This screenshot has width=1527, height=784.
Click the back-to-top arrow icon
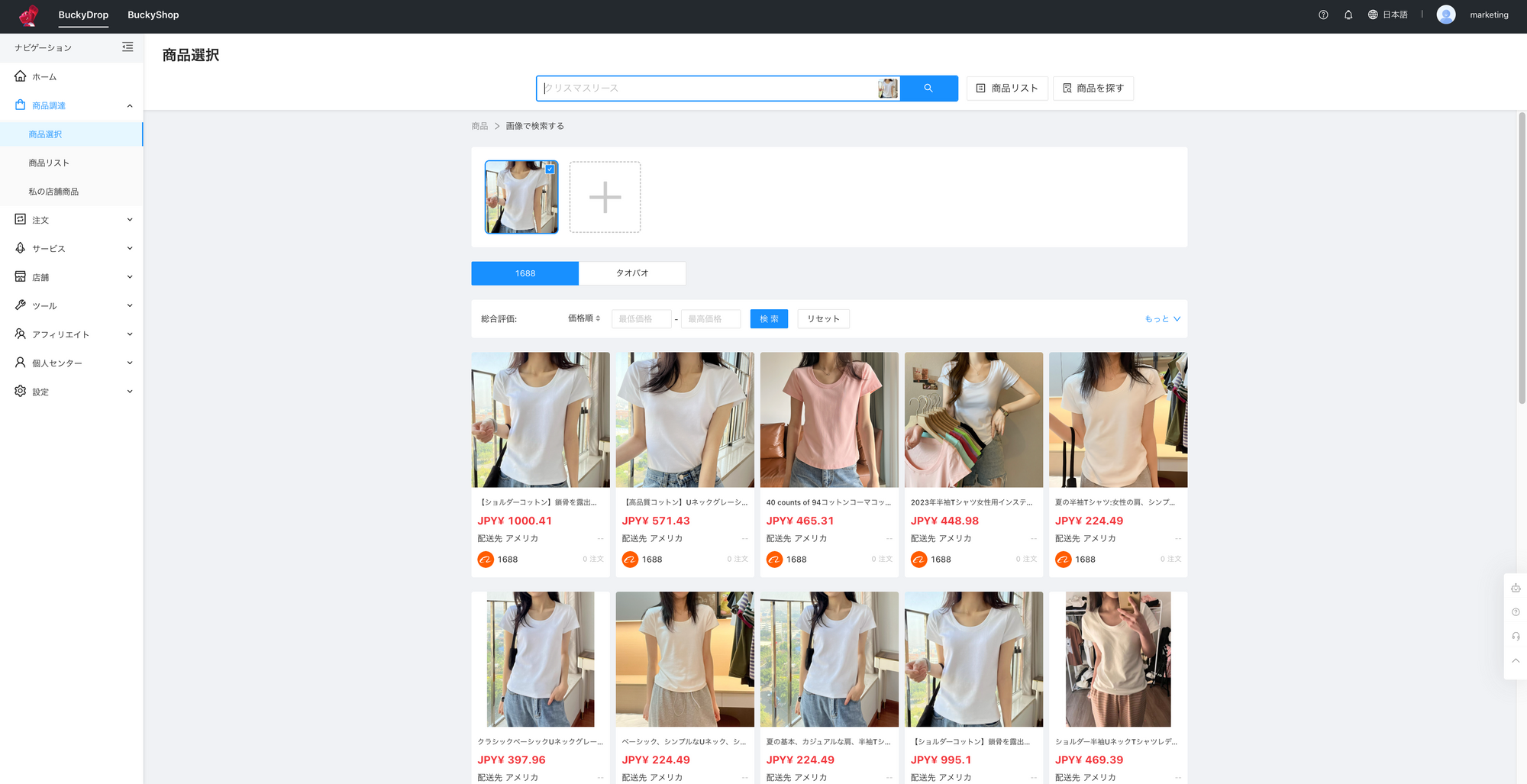tap(1516, 661)
